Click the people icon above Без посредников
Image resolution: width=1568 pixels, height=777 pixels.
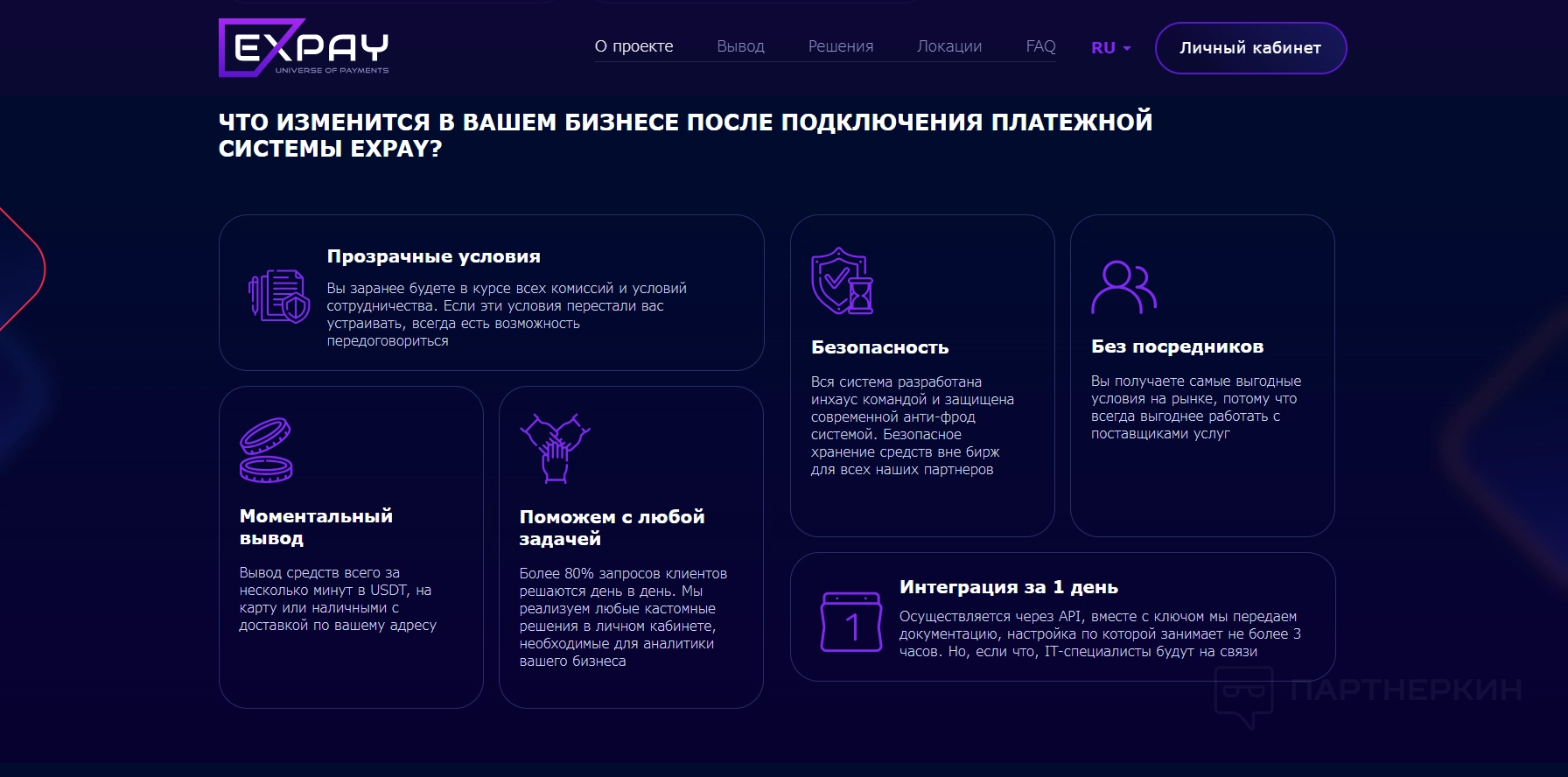[1123, 287]
